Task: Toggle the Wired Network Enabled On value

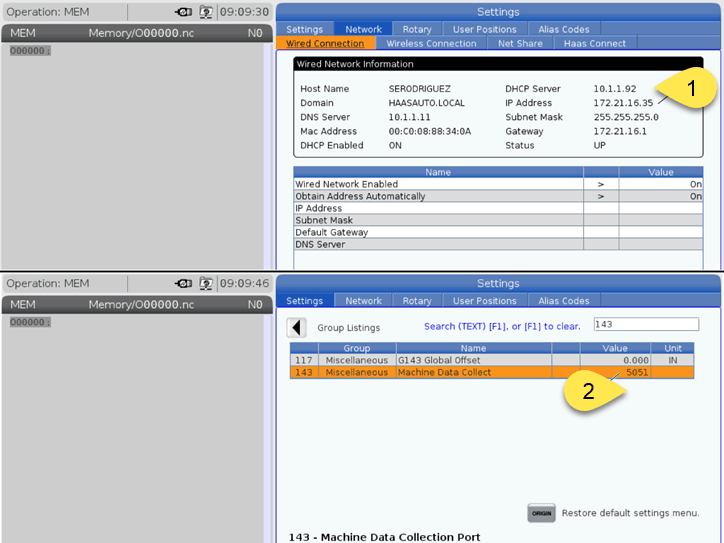Action: 660,184
